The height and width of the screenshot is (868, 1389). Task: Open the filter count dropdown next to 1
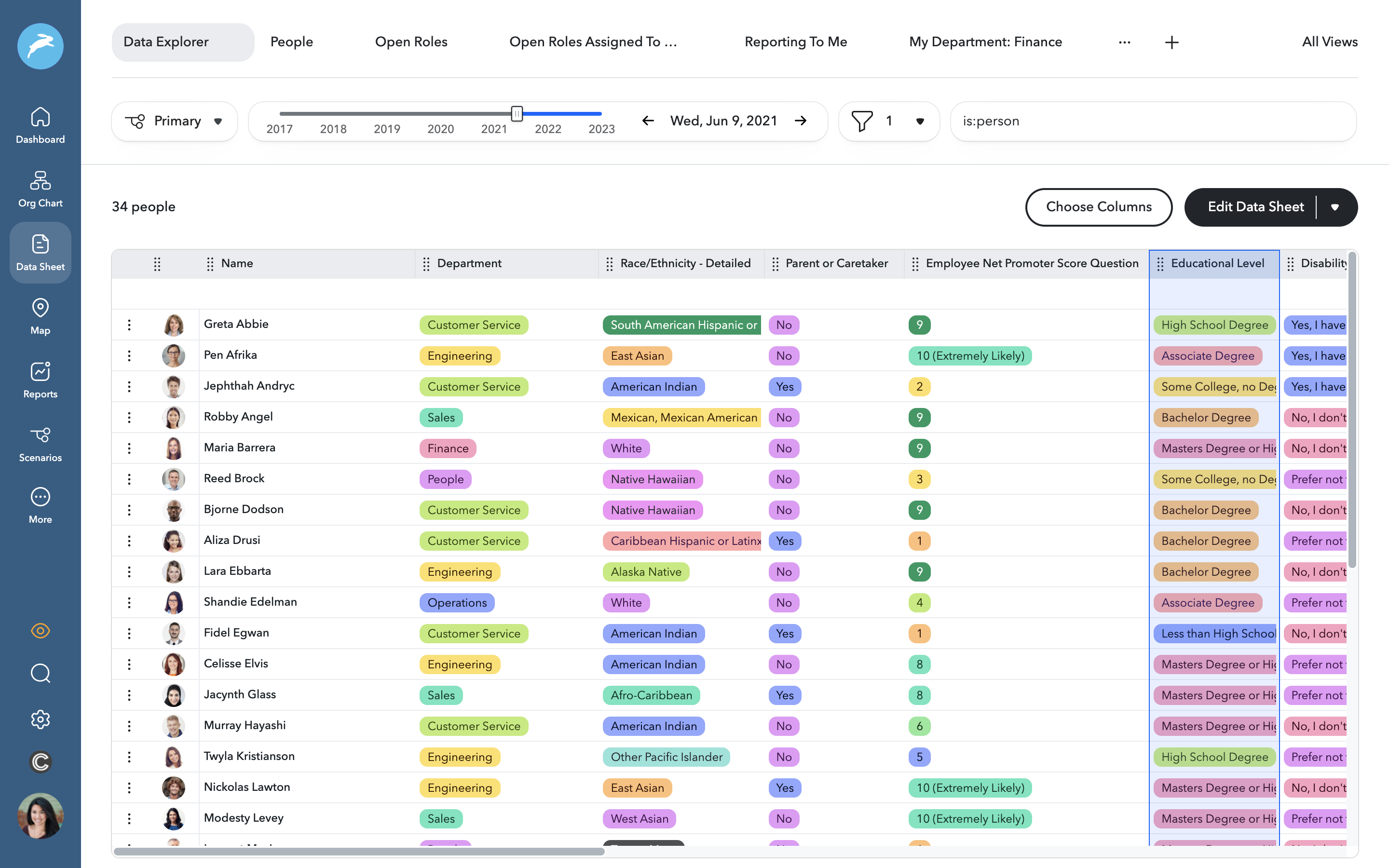click(920, 121)
